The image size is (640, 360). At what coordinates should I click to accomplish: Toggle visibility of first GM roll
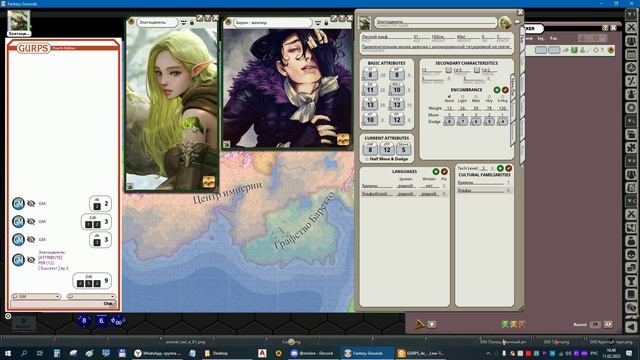point(31,203)
